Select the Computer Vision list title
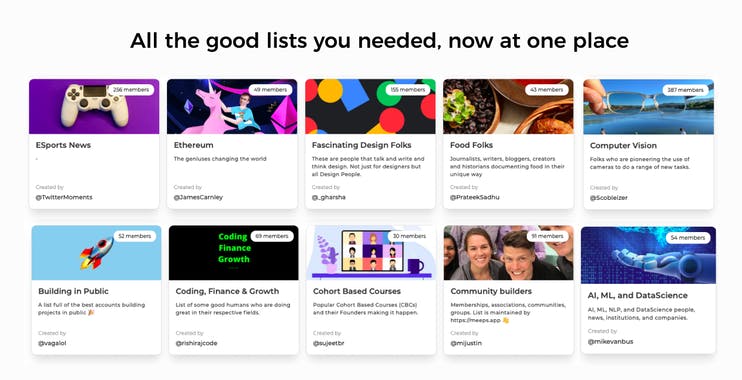This screenshot has width=742, height=380. [623, 145]
